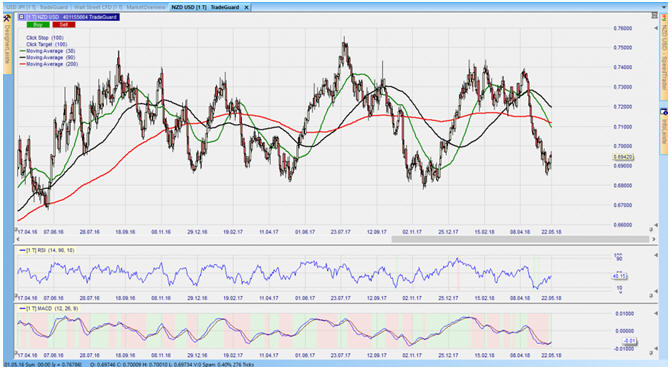
Task: Click the status bar OHLC readout
Action: (x=172, y=365)
